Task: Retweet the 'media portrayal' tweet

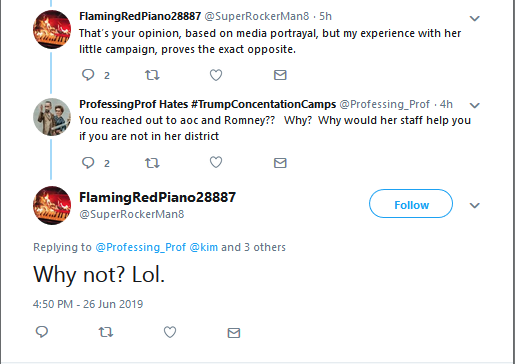Action: click(x=152, y=75)
